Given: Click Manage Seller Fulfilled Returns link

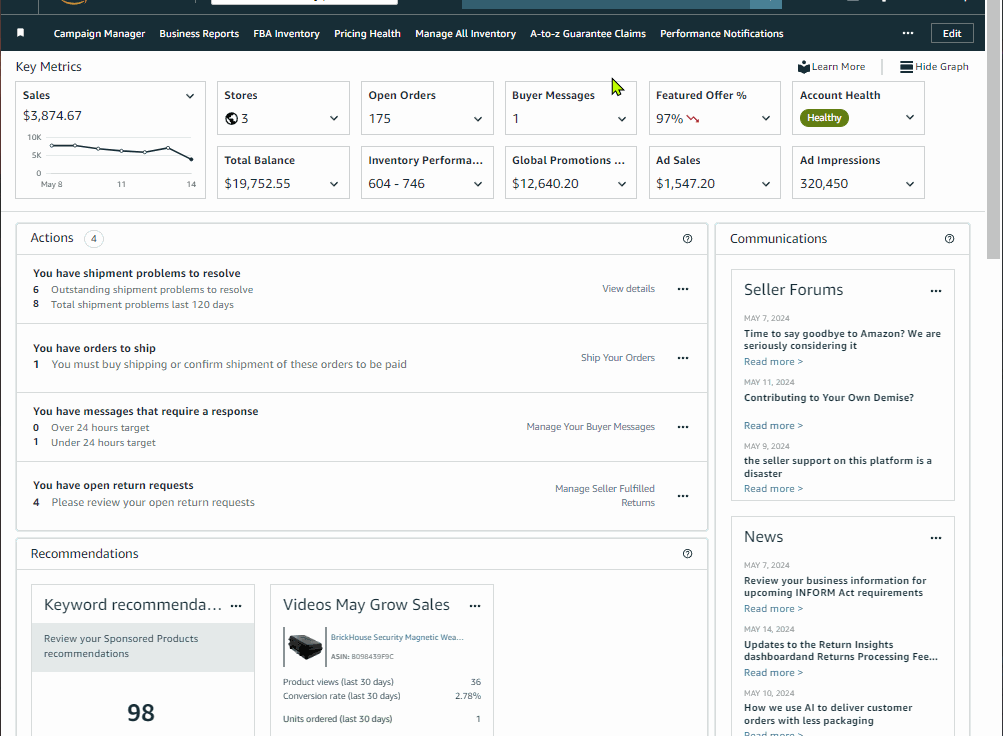Looking at the screenshot, I should (x=605, y=496).
